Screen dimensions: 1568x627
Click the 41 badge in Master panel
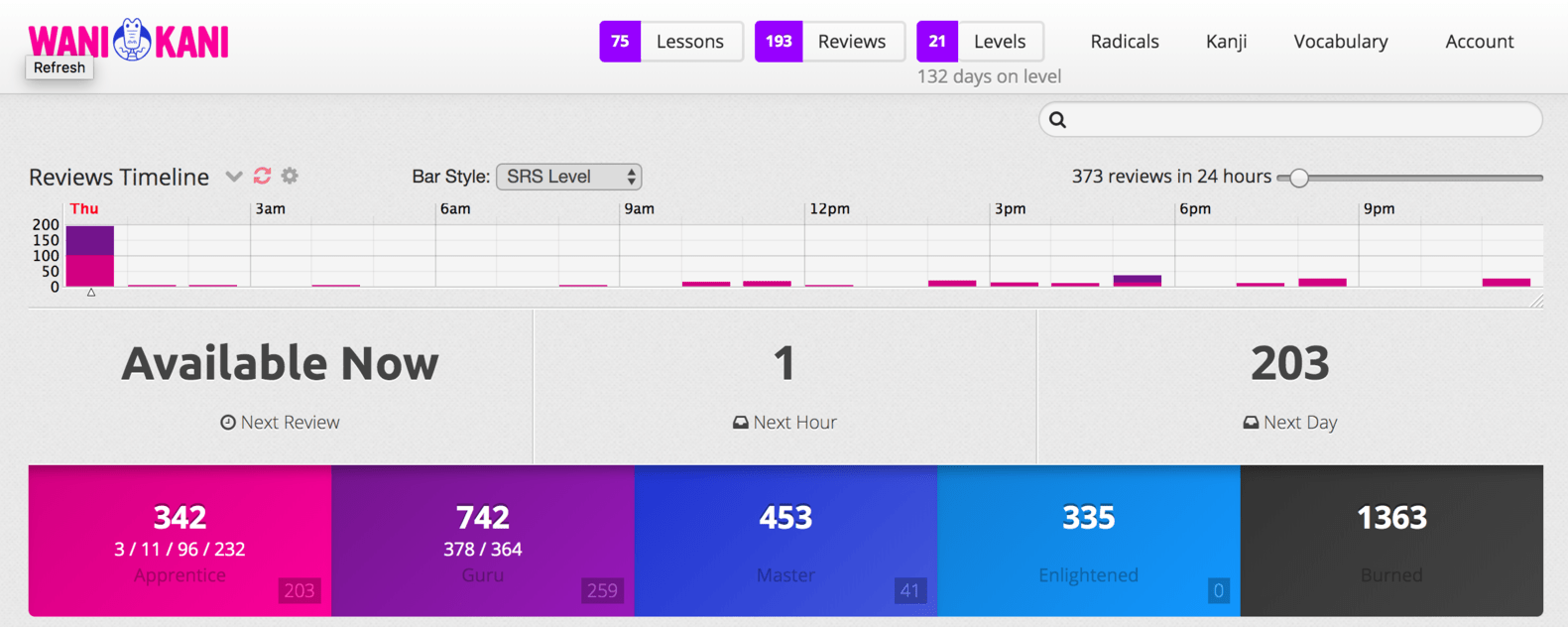pyautogui.click(x=909, y=591)
